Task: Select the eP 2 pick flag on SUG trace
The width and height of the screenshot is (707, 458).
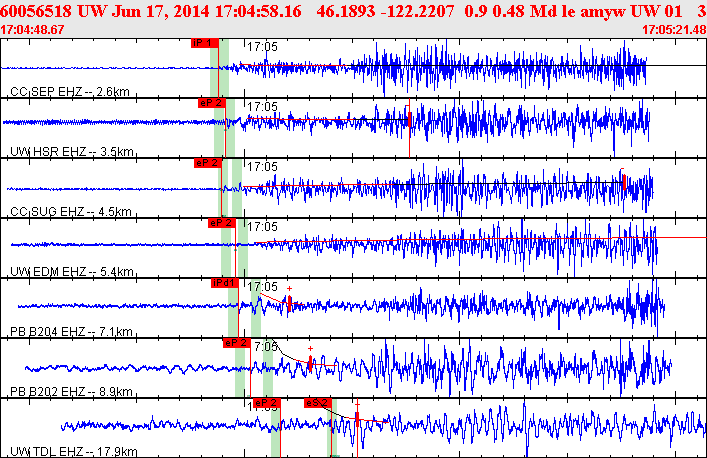Action: [x=208, y=163]
